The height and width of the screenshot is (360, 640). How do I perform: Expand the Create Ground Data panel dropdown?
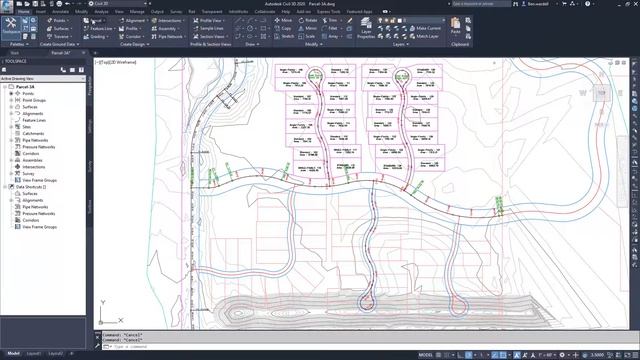click(x=60, y=44)
